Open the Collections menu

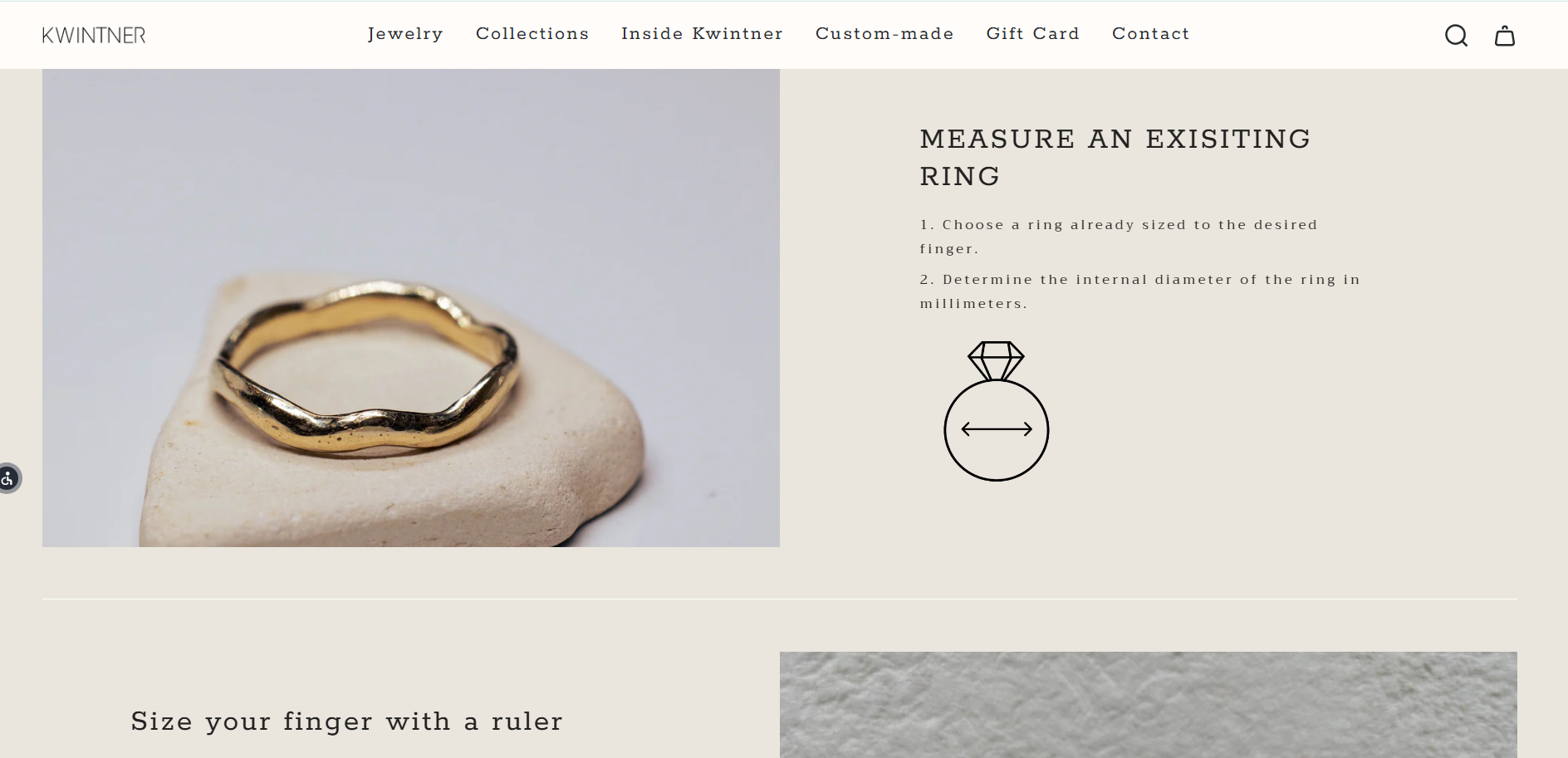[532, 33]
